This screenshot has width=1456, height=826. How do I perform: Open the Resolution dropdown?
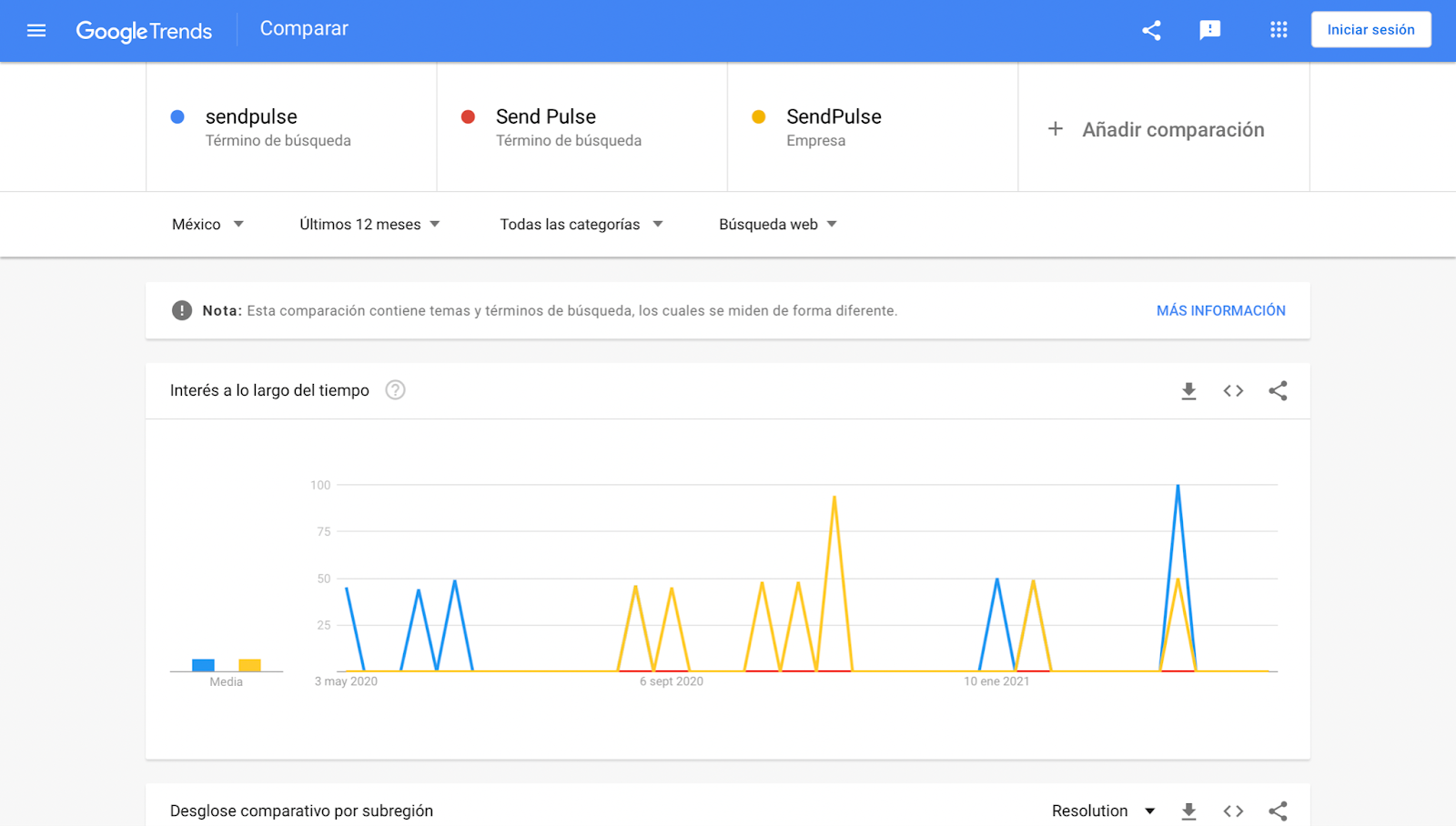click(1103, 811)
